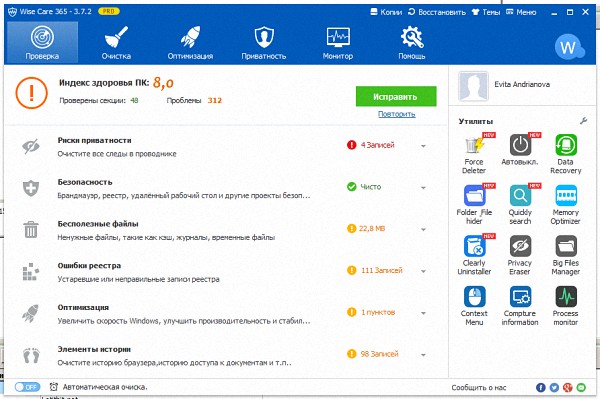
Task: Click the footprints Элементы истории icon
Action: coord(31,355)
